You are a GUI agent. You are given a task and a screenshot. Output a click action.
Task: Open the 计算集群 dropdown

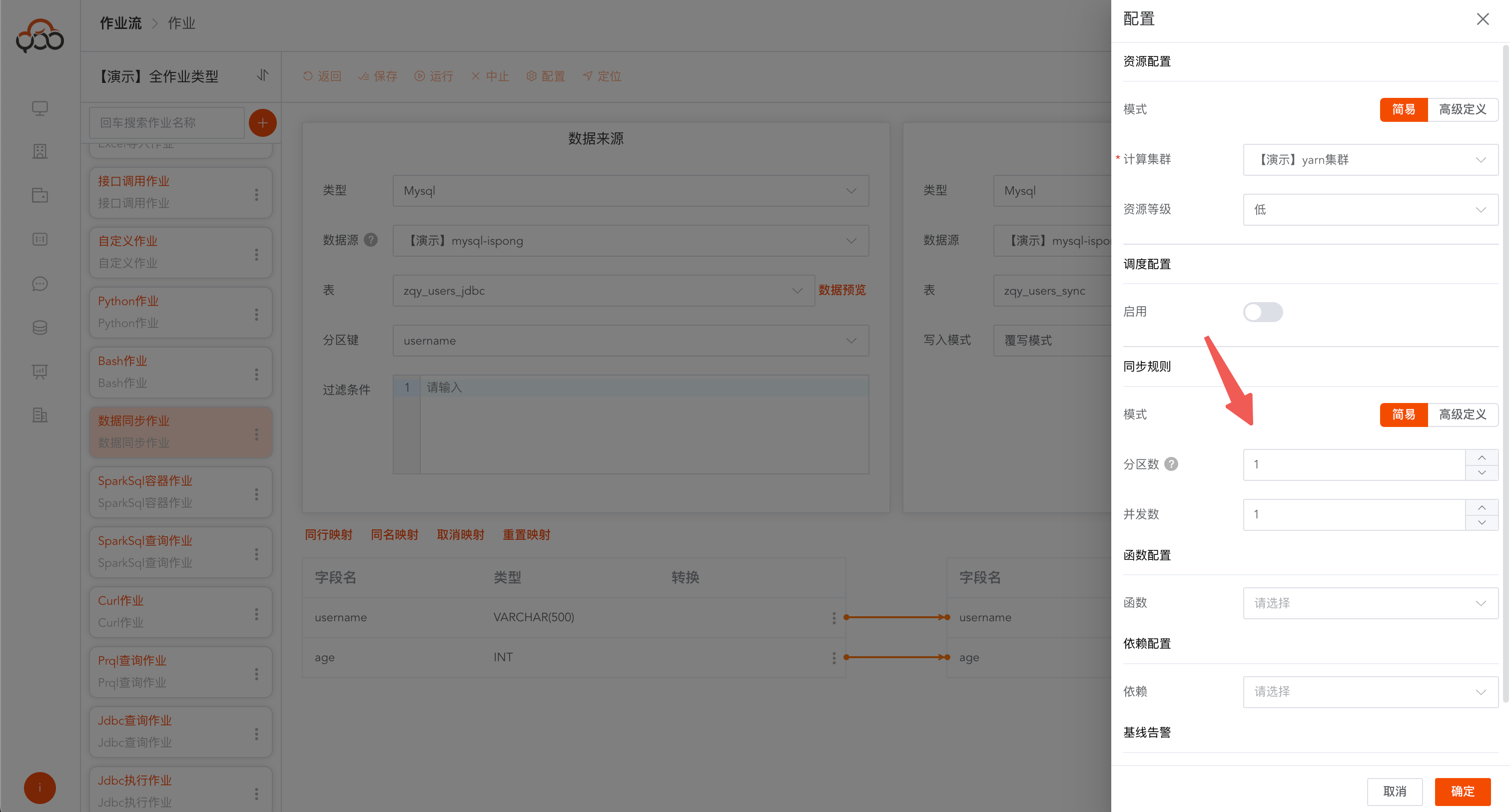[1370, 159]
